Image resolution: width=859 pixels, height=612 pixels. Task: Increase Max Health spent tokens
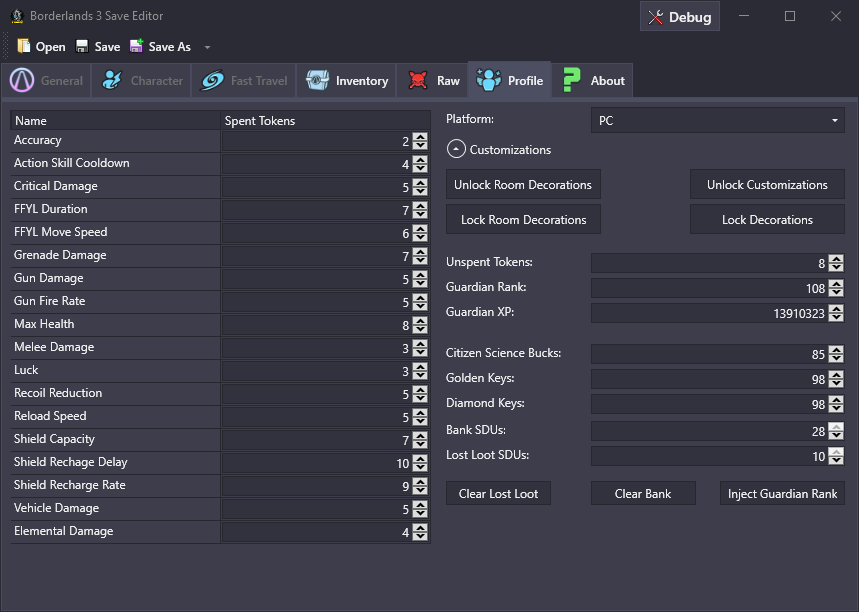420,321
